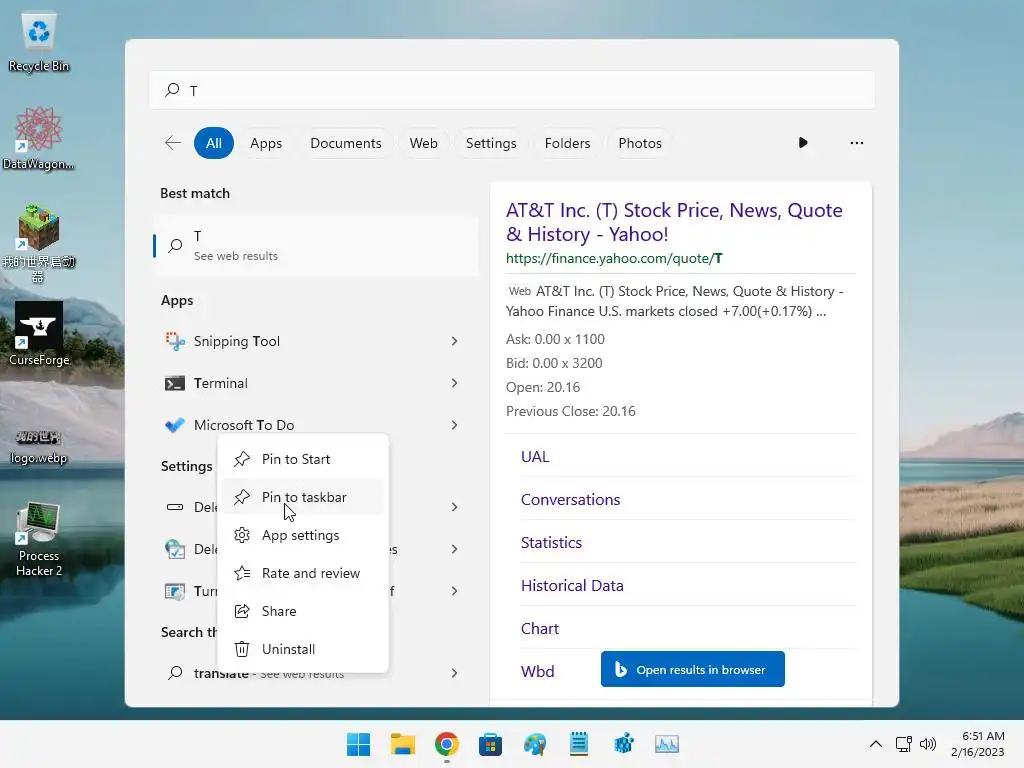
Task: Click the Windows Start button on taskbar
Action: point(358,744)
